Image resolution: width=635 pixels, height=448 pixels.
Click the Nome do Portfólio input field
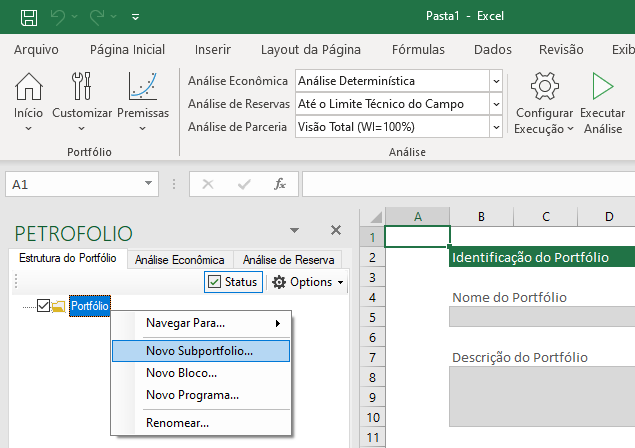(542, 316)
